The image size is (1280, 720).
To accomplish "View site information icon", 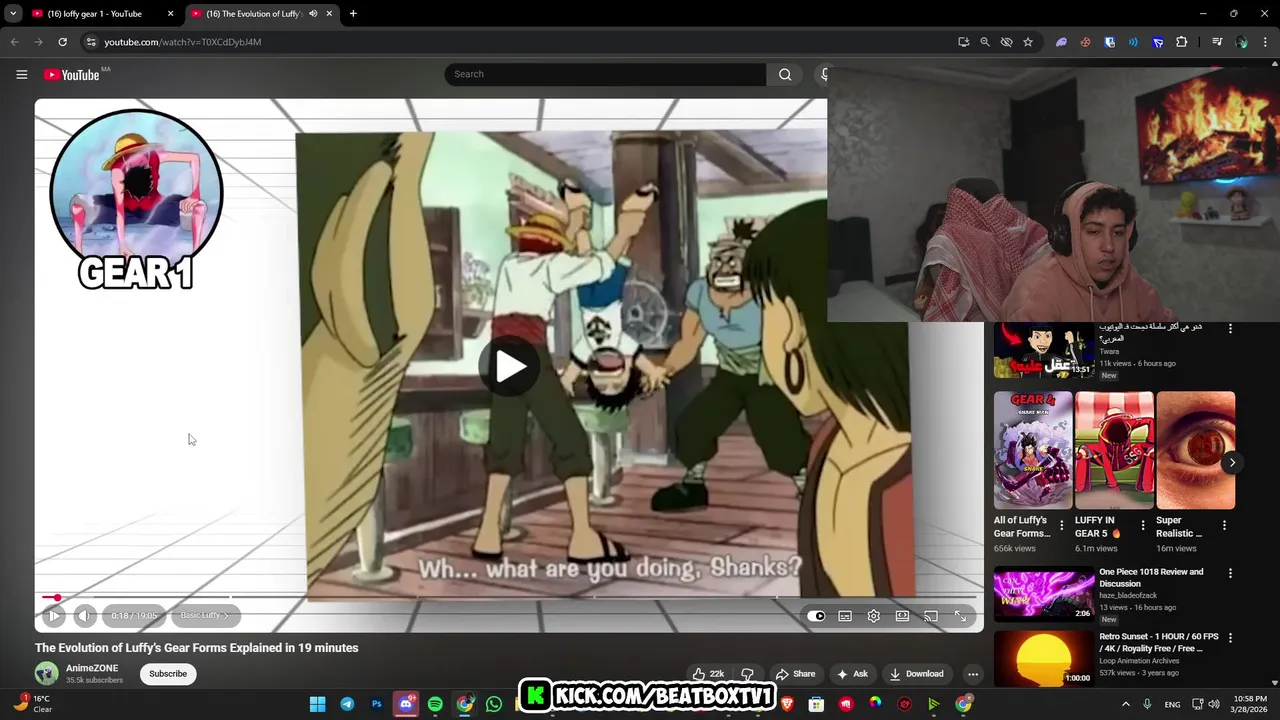I will [x=90, y=42].
